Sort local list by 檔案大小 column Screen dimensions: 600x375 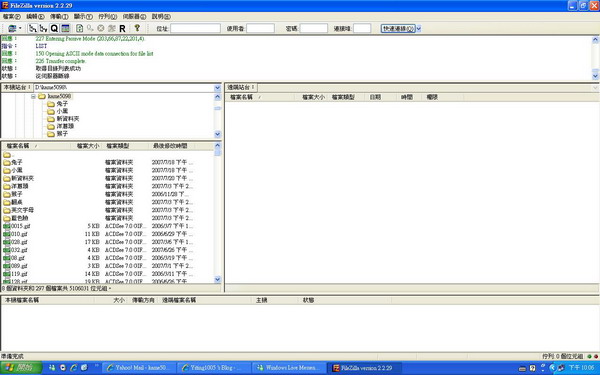click(x=87, y=146)
